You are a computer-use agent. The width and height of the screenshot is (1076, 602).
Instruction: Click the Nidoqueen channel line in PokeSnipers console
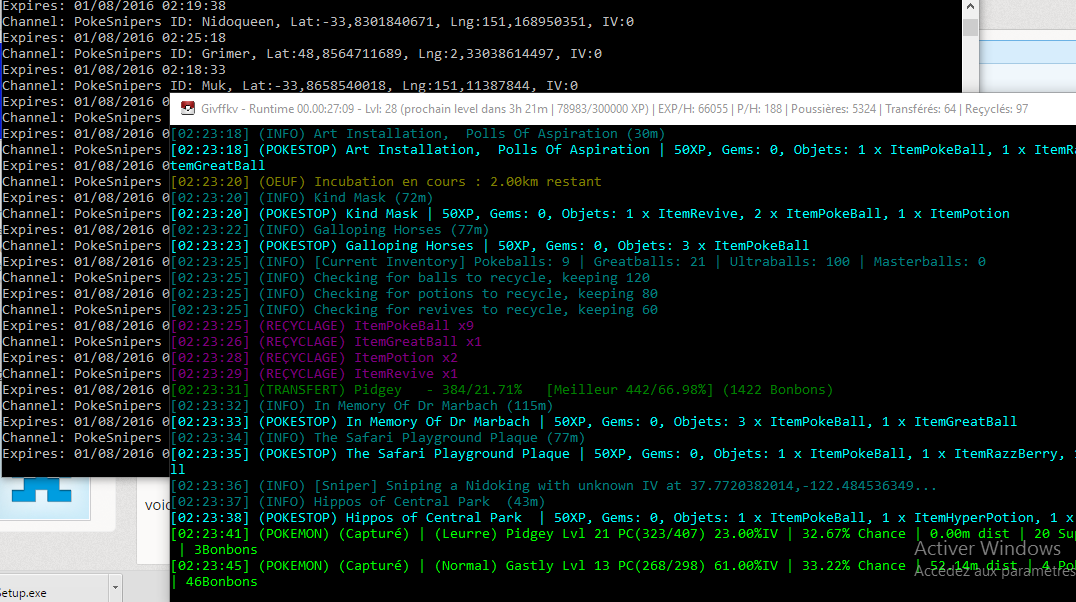tap(318, 22)
